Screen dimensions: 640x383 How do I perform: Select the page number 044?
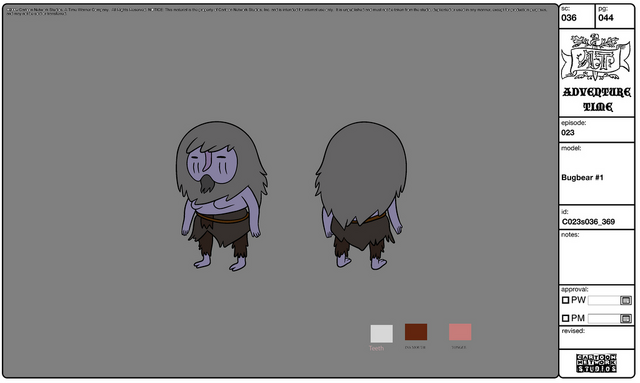[606, 18]
